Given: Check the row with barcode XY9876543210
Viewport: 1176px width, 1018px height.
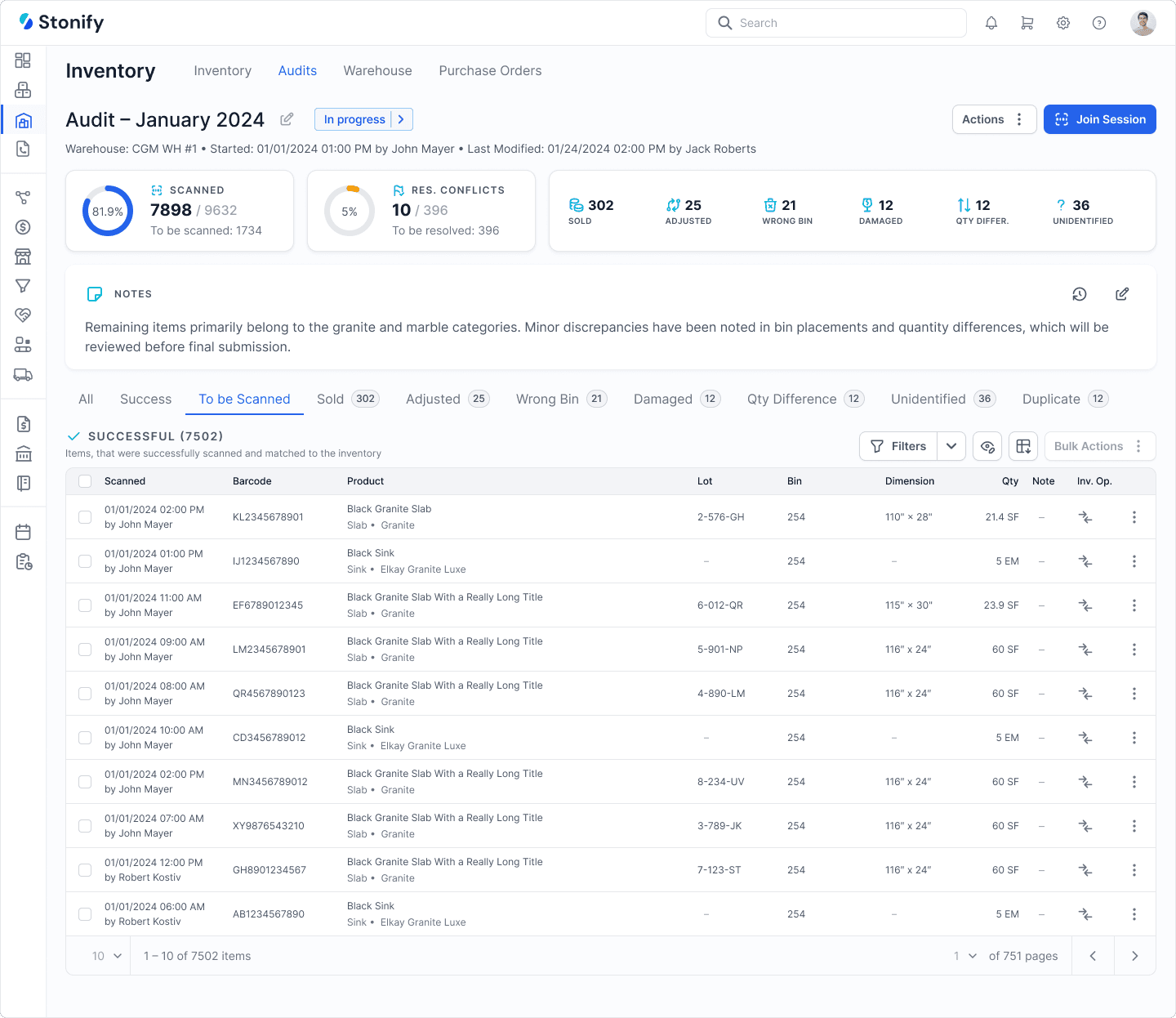Looking at the screenshot, I should [85, 826].
